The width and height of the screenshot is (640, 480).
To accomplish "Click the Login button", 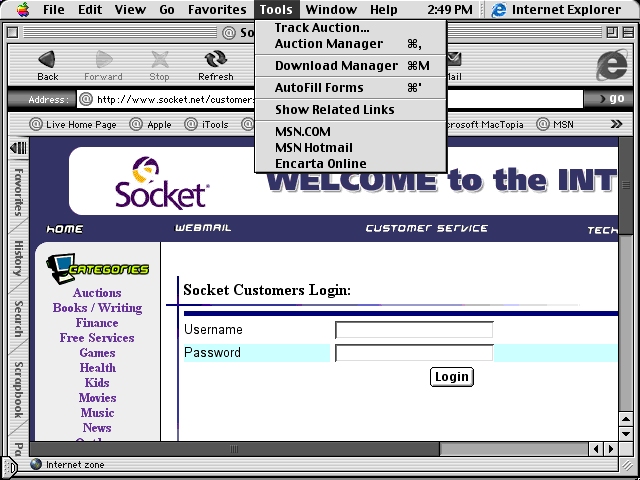I will 452,377.
